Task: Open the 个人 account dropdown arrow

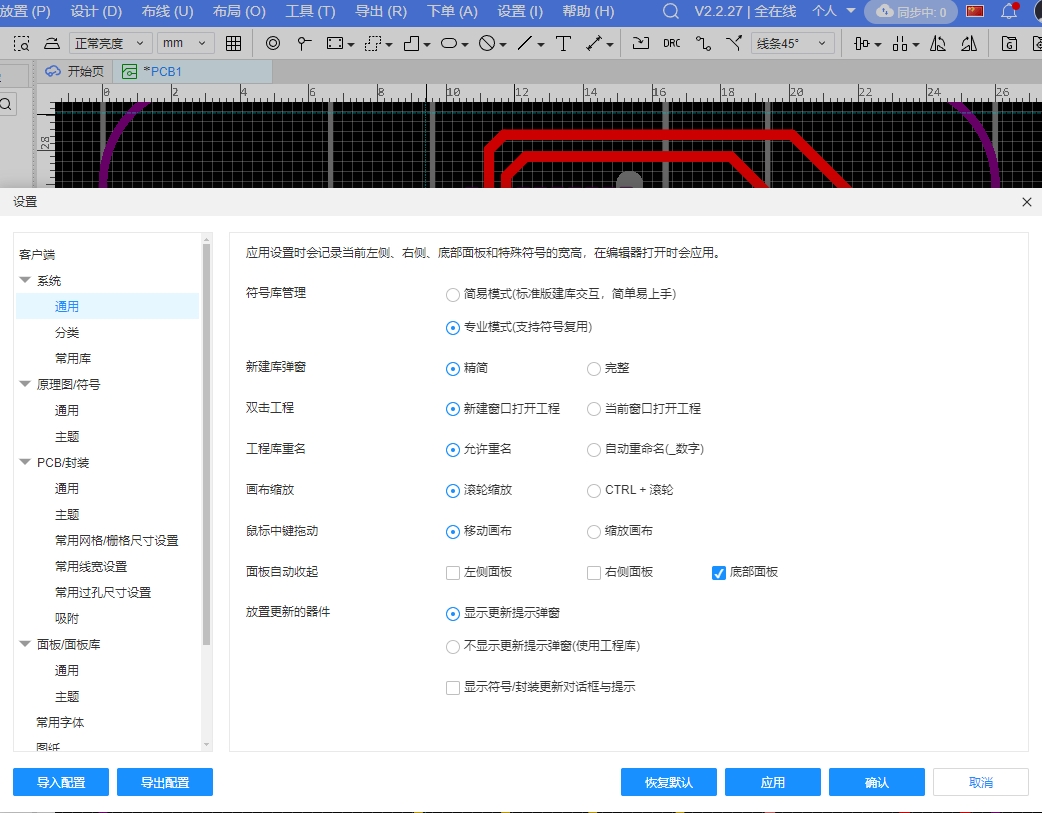Action: tap(851, 11)
